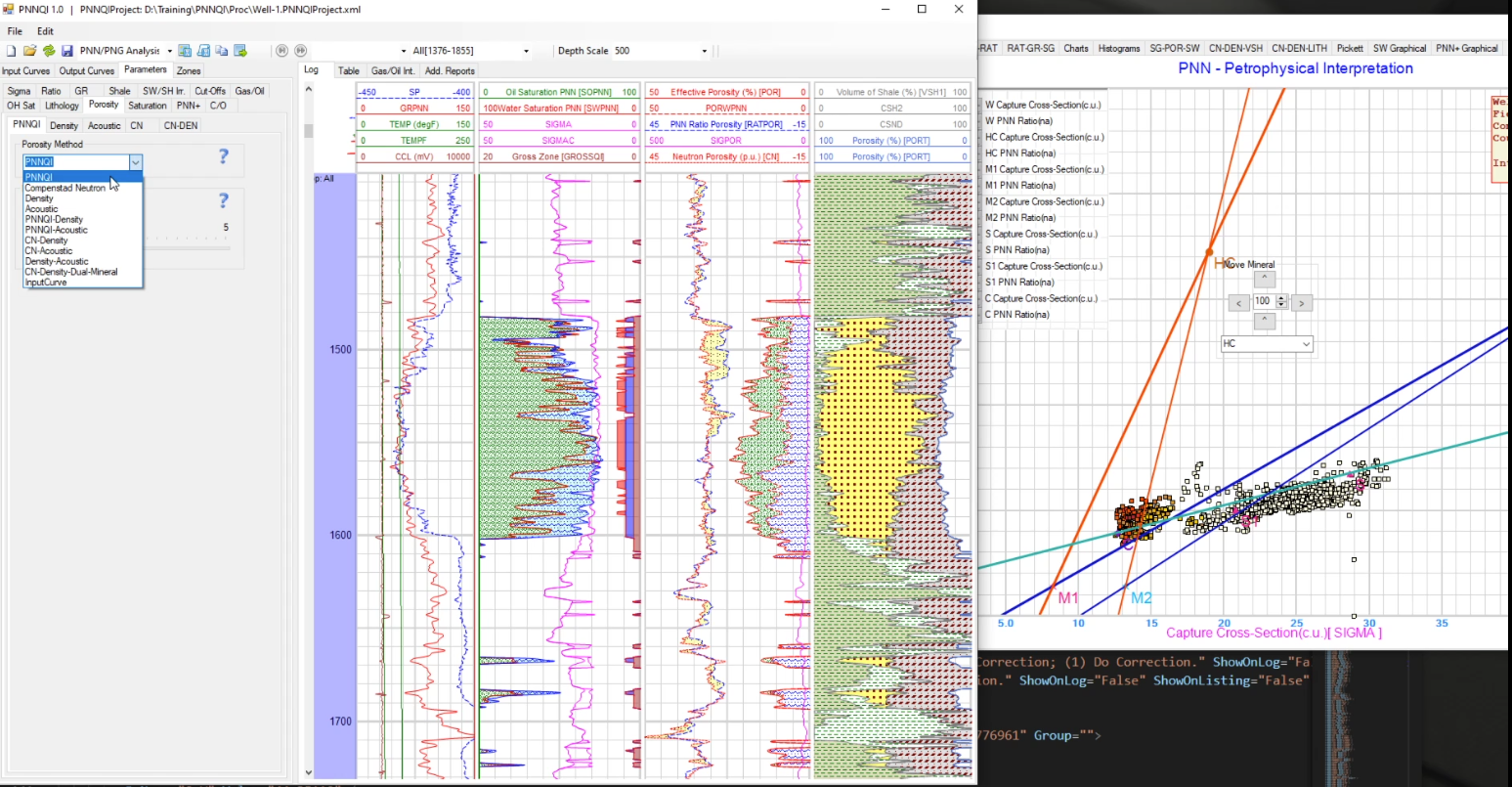Open the Depth Scale 500 dropdown
This screenshot has height=787, width=1512.
(x=704, y=51)
